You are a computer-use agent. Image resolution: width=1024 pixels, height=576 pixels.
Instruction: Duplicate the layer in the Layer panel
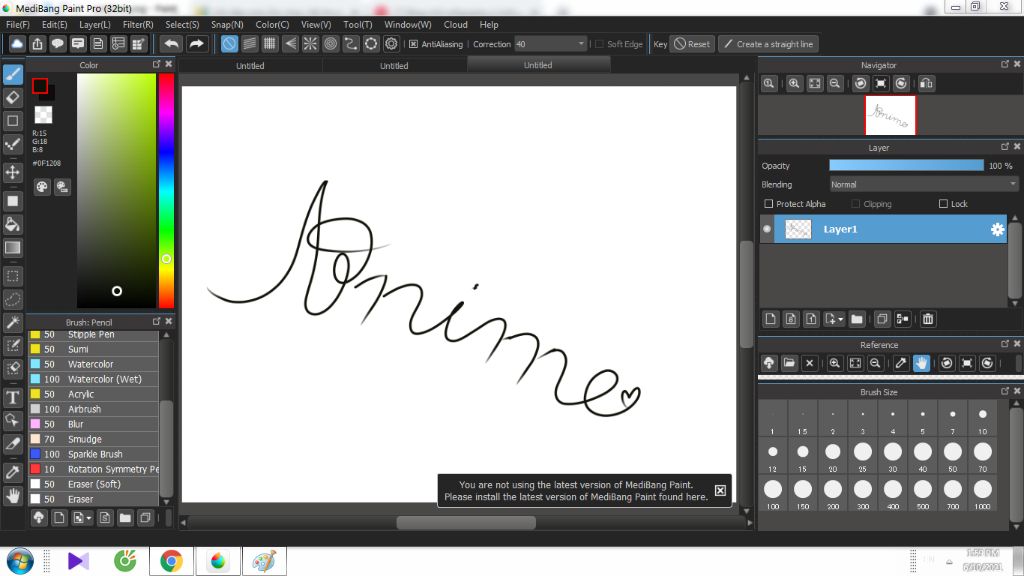point(882,319)
